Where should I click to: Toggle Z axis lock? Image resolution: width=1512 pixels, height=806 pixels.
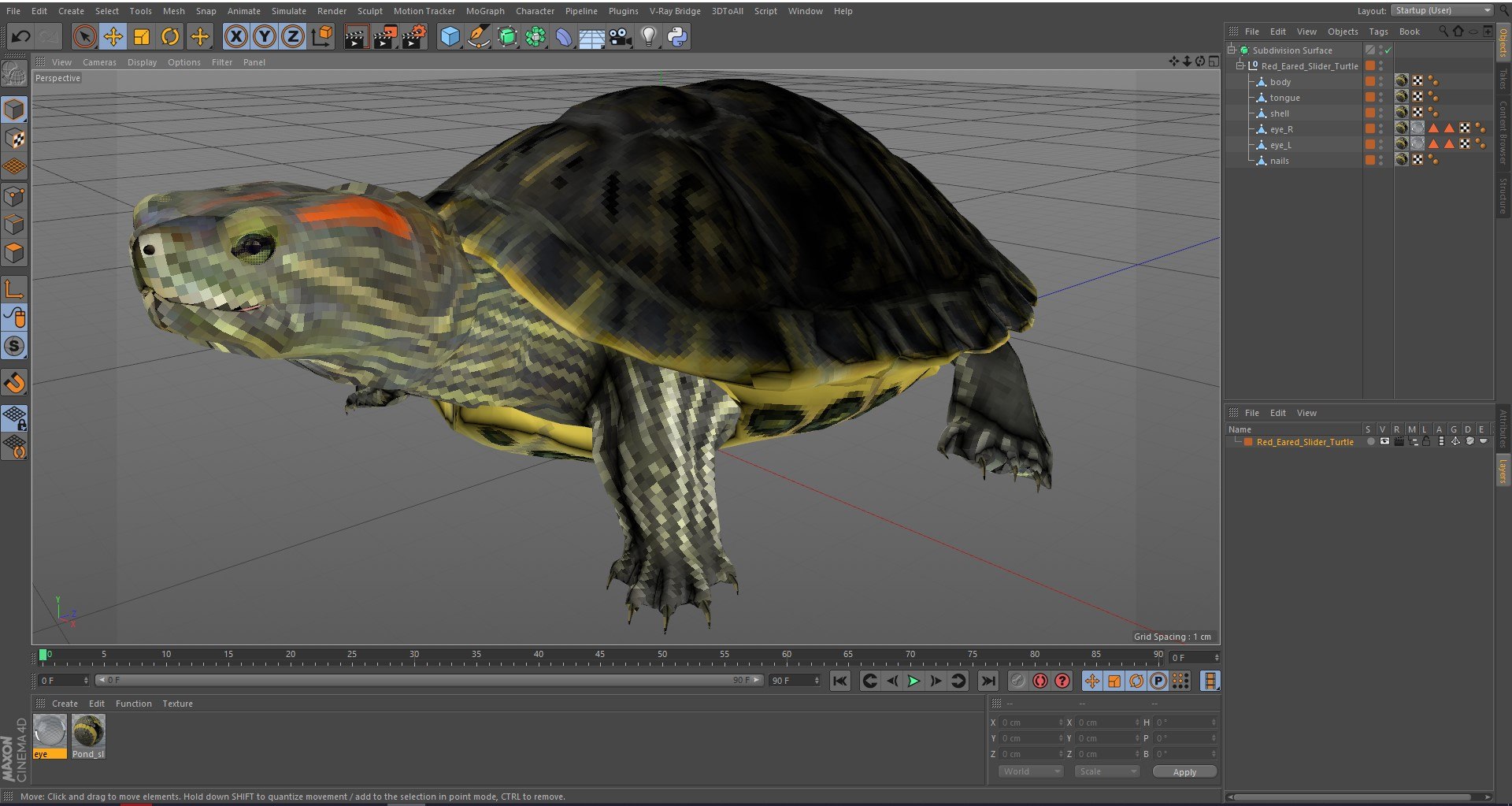(x=293, y=36)
